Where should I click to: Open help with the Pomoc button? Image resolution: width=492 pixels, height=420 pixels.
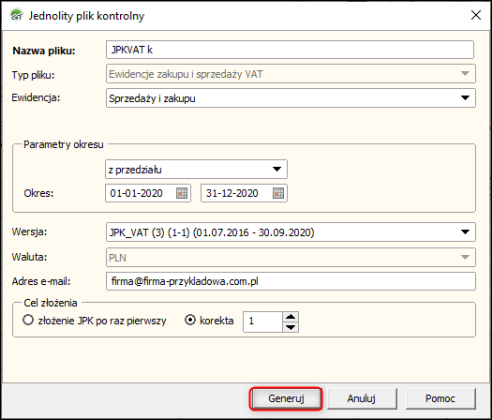pyautogui.click(x=440, y=399)
